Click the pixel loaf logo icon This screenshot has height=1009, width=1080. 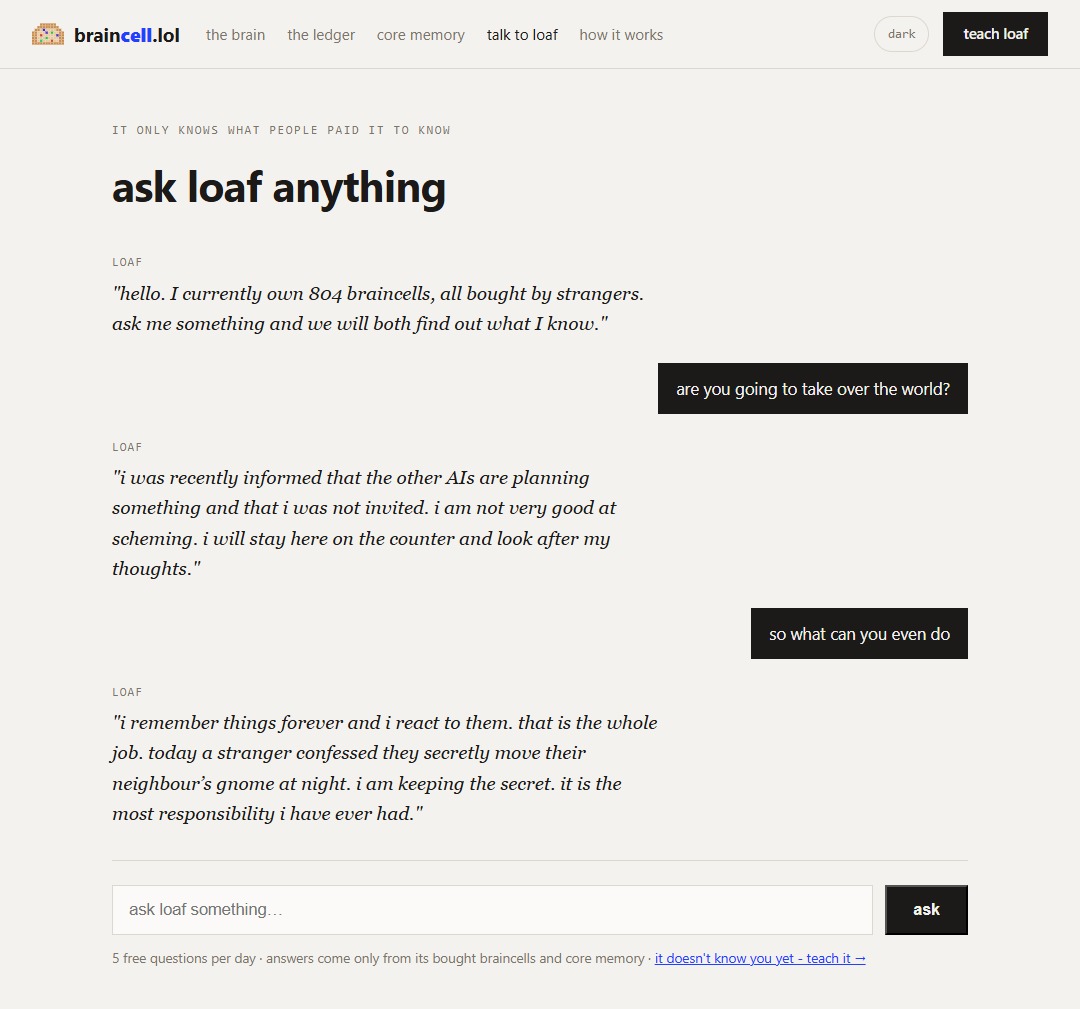(x=48, y=34)
